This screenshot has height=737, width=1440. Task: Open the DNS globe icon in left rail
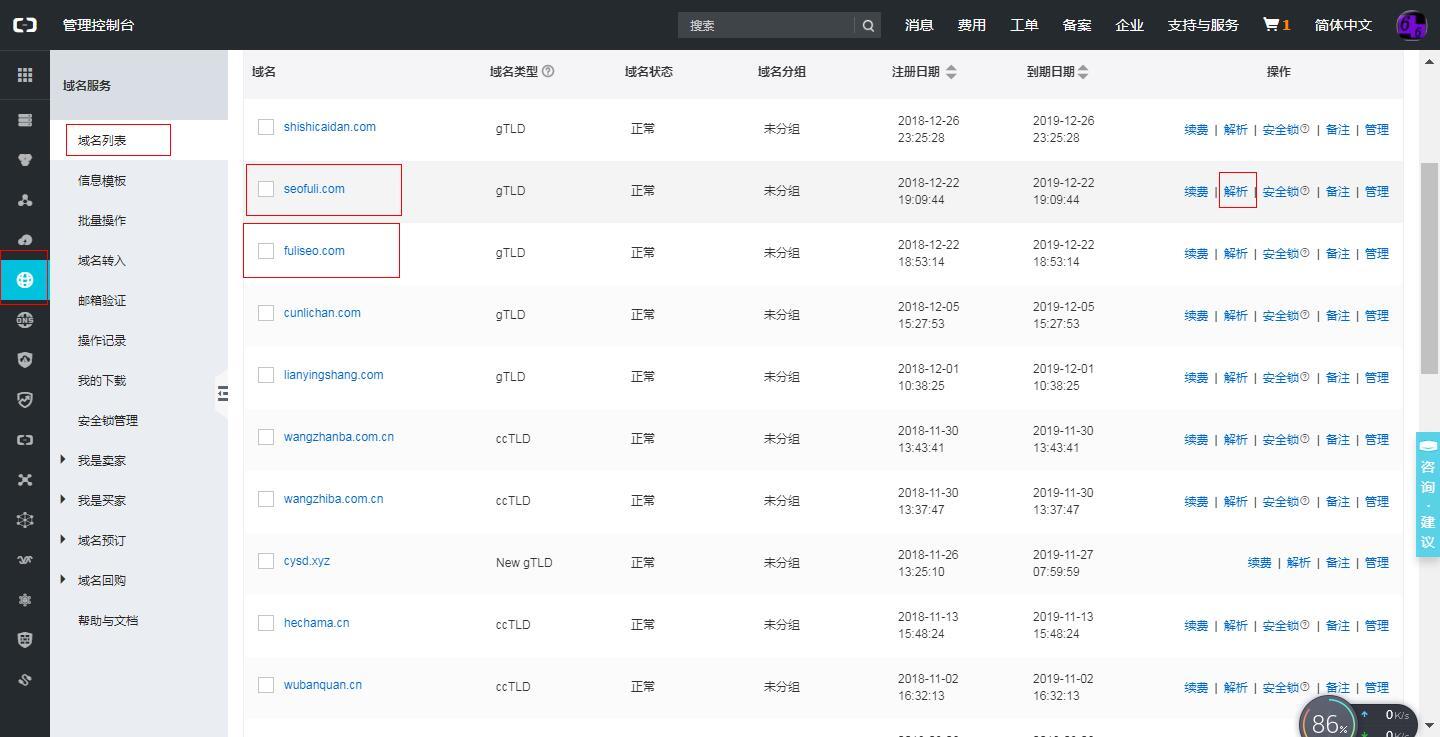click(x=25, y=320)
